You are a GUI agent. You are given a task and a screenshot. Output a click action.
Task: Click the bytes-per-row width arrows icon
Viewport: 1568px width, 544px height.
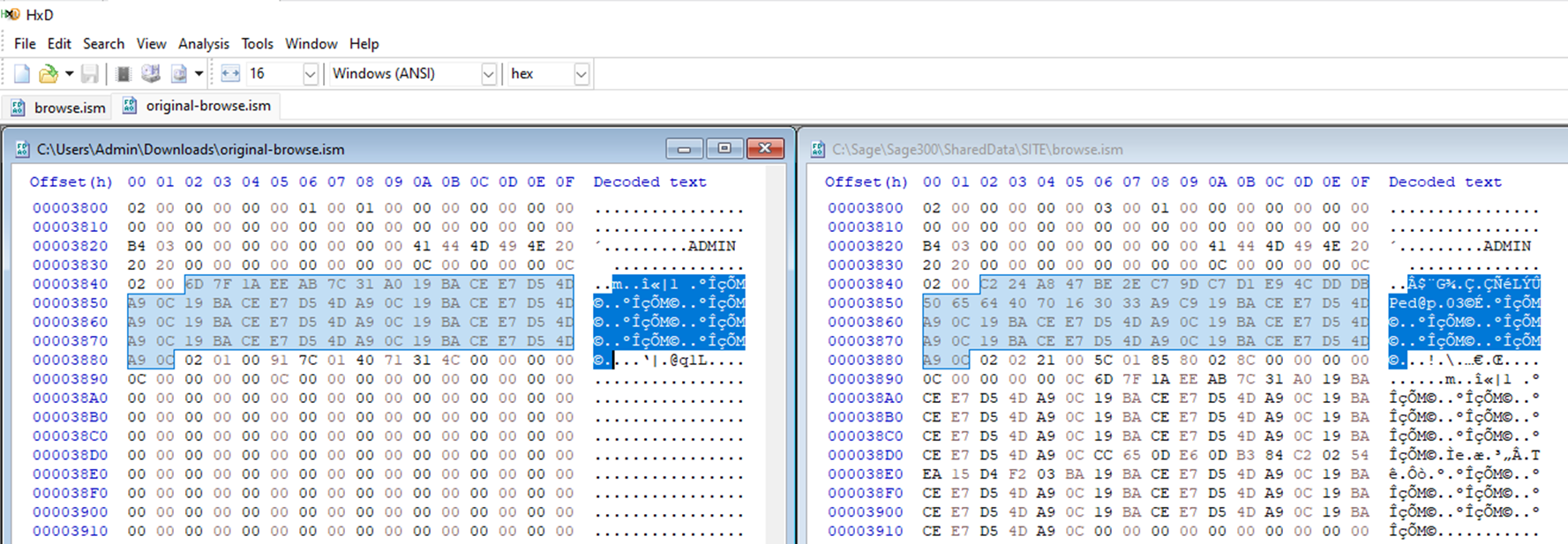click(x=230, y=74)
